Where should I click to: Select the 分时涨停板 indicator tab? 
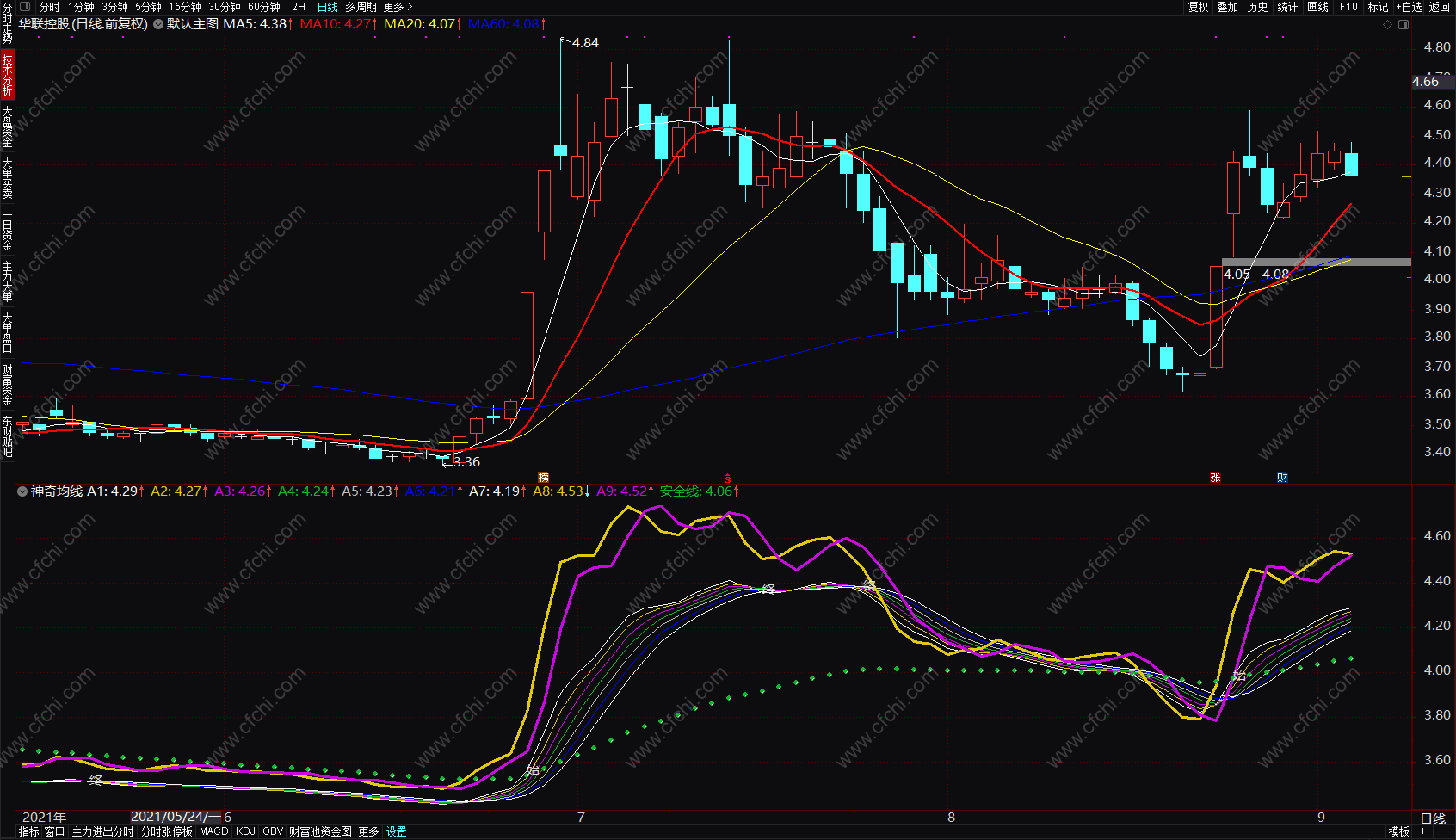(167, 831)
